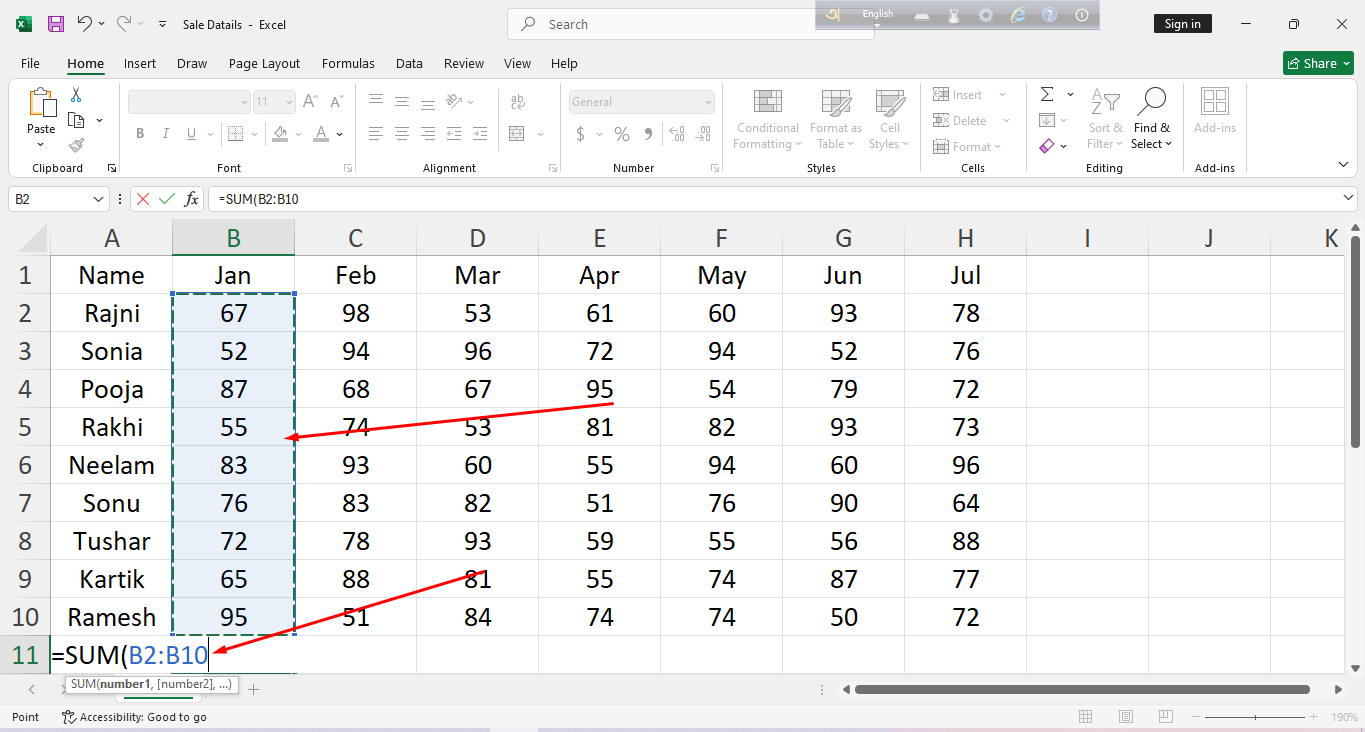Switch to the Page Layout tab
The image size is (1365, 732).
(264, 63)
